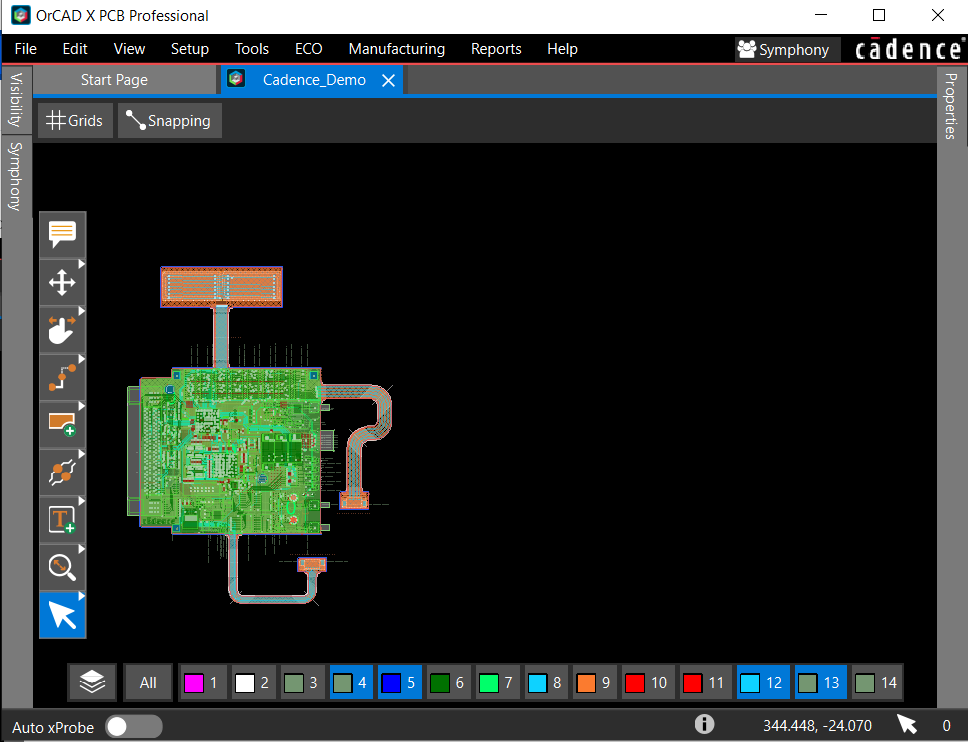Open the Symphony side panel tab
This screenshot has width=968, height=742.
[x=16, y=176]
